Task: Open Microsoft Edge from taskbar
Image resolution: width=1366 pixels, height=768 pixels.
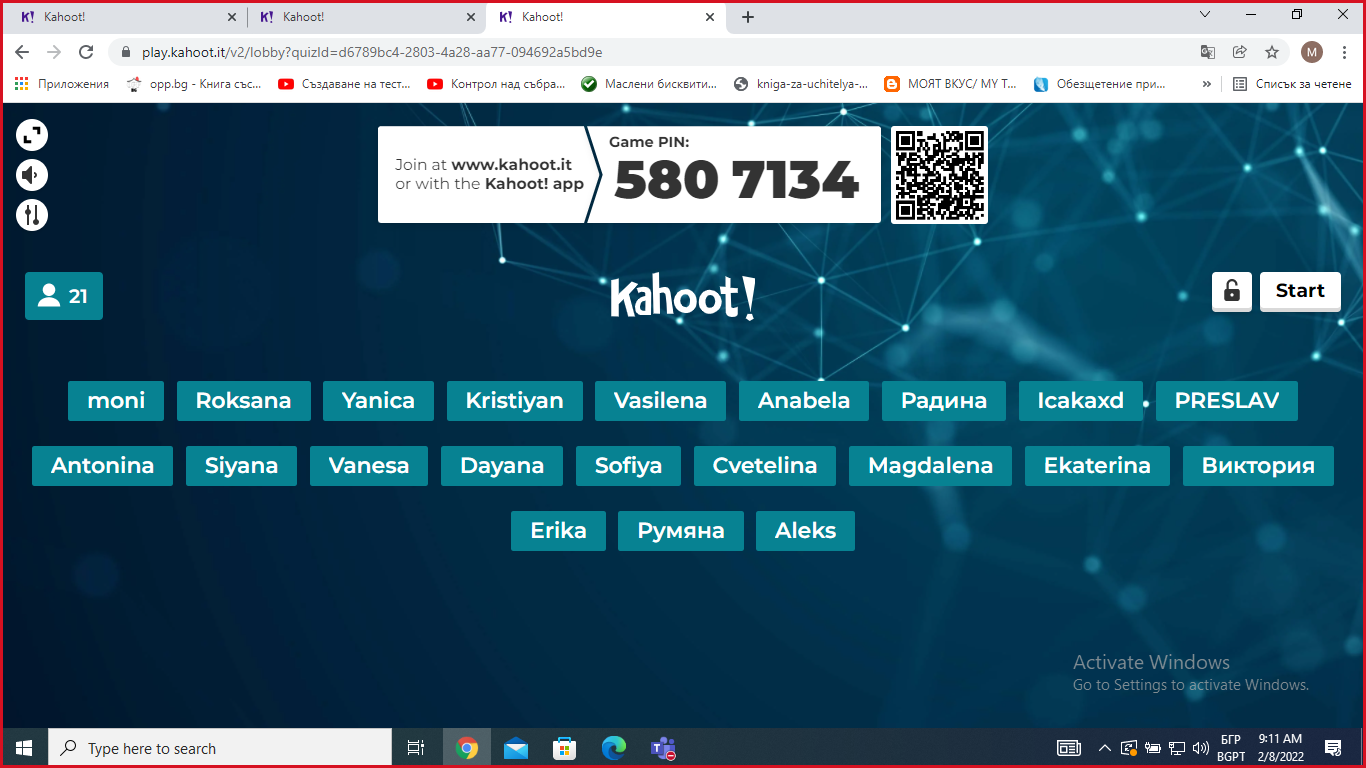Action: click(x=613, y=748)
